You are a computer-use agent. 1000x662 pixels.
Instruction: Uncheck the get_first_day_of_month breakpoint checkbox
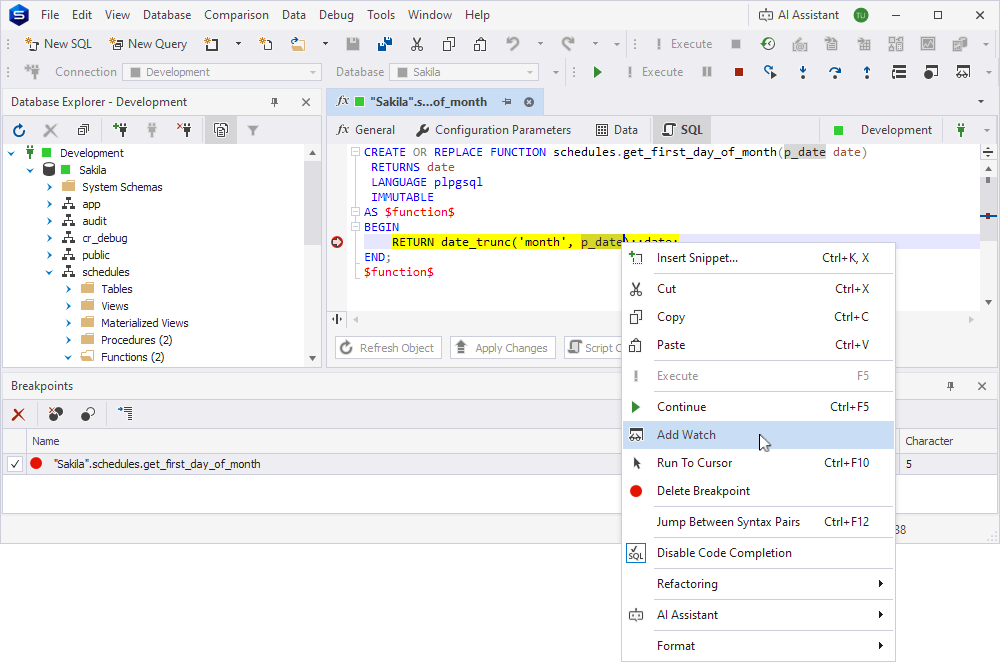(15, 464)
